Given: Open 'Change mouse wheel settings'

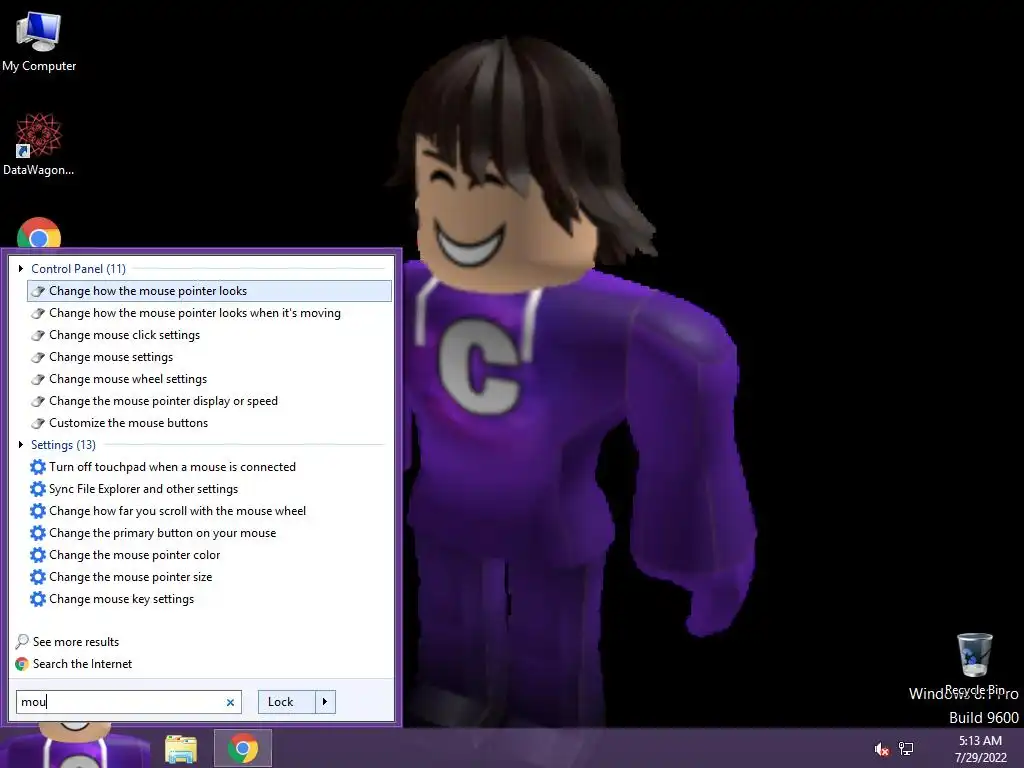Looking at the screenshot, I should 210,379.
